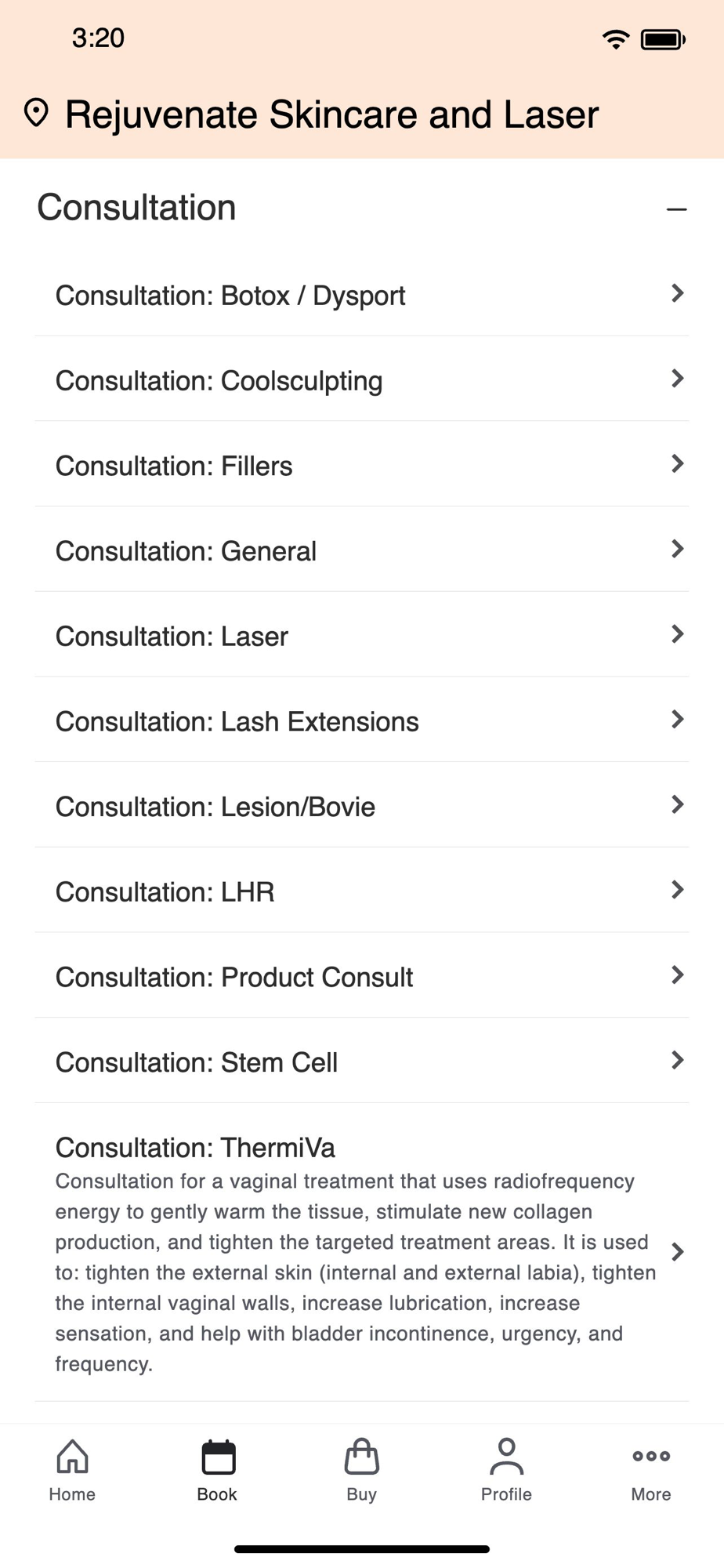Tap the battery status icon

coord(663,39)
